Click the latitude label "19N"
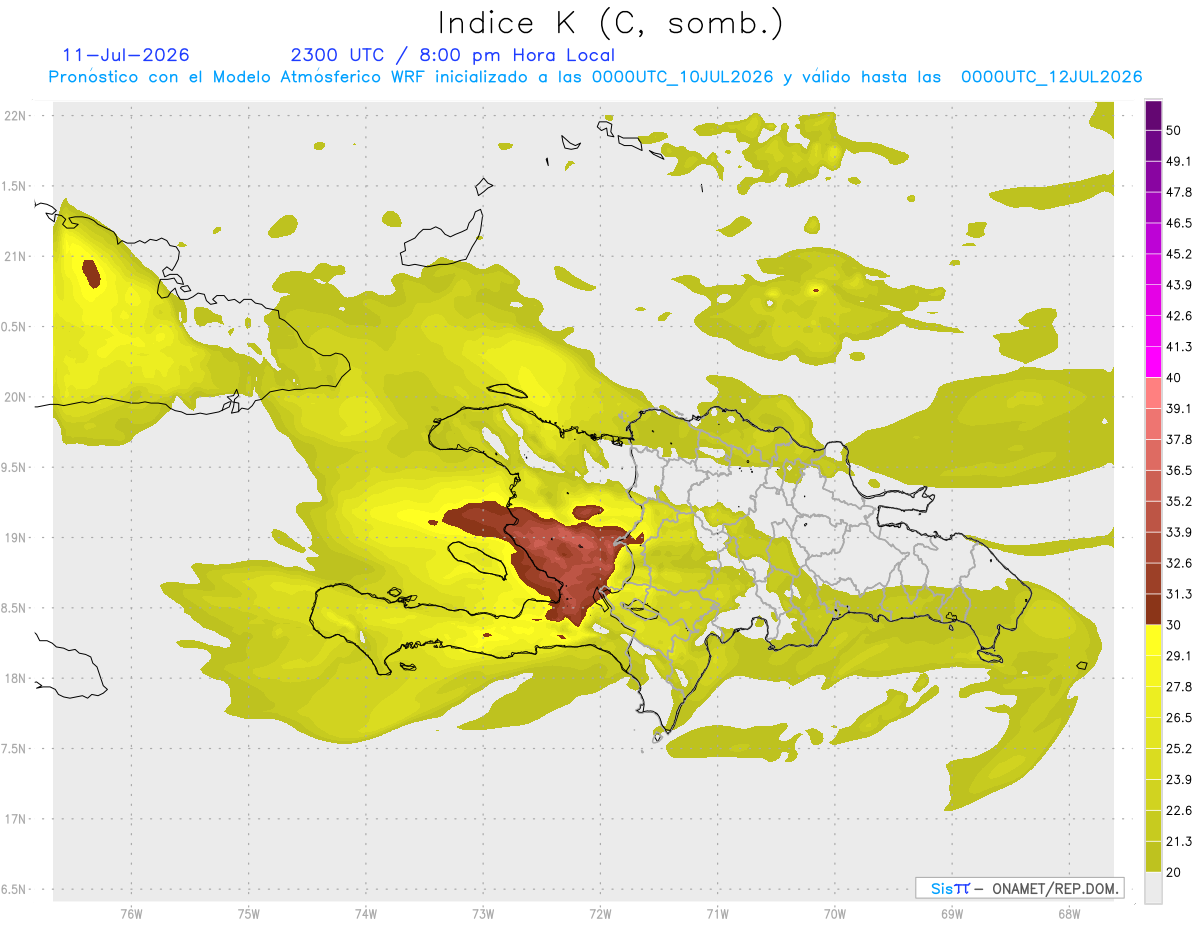 coord(16,538)
